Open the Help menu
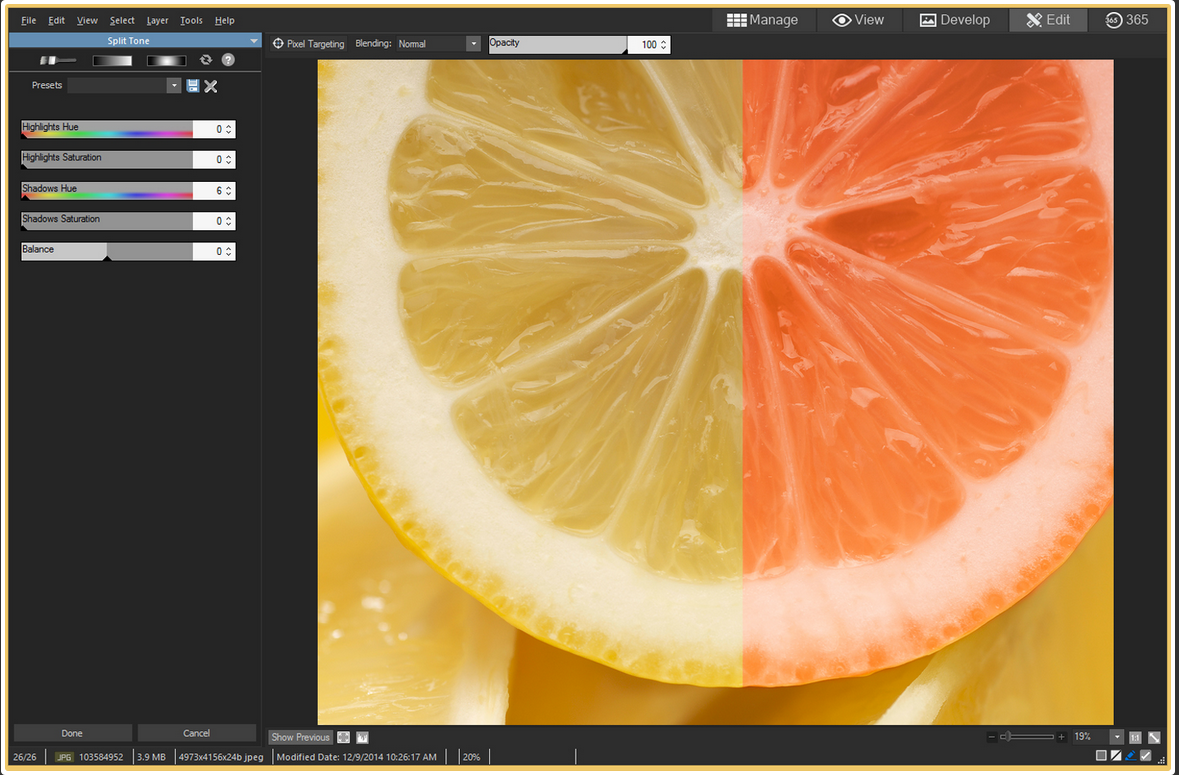The height and width of the screenshot is (775, 1179). coord(224,20)
